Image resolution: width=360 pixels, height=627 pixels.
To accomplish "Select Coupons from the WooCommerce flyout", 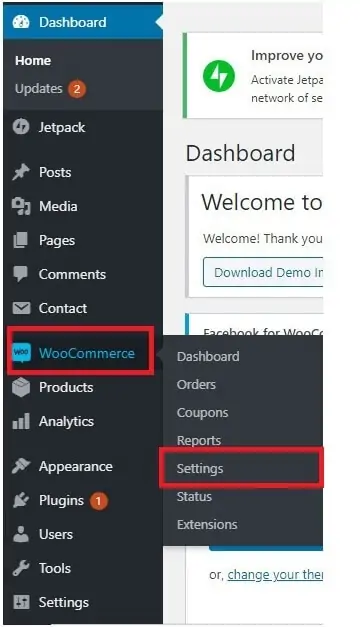I will pyautogui.click(x=202, y=413).
